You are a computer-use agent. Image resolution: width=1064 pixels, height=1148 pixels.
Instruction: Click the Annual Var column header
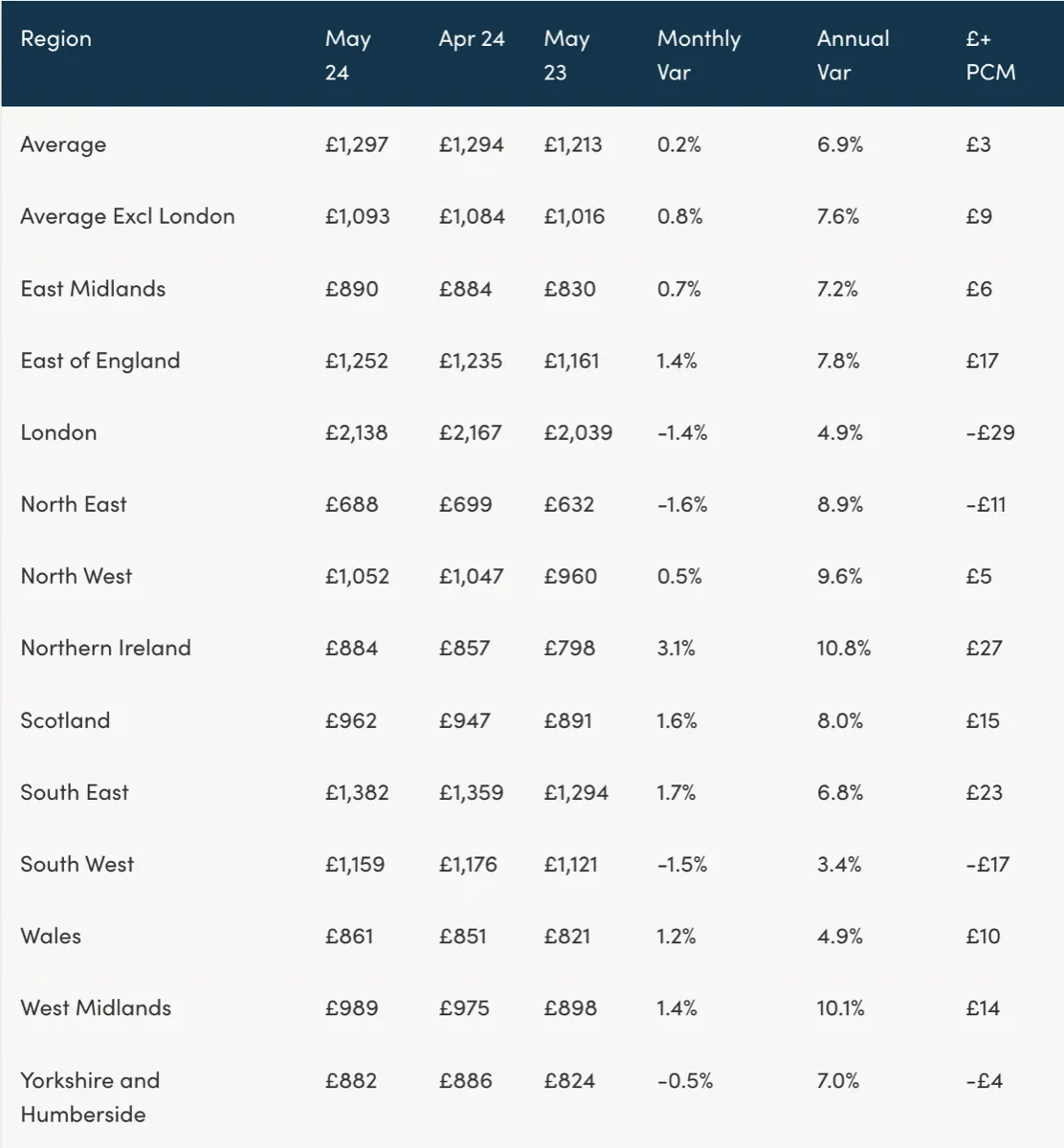pos(853,55)
